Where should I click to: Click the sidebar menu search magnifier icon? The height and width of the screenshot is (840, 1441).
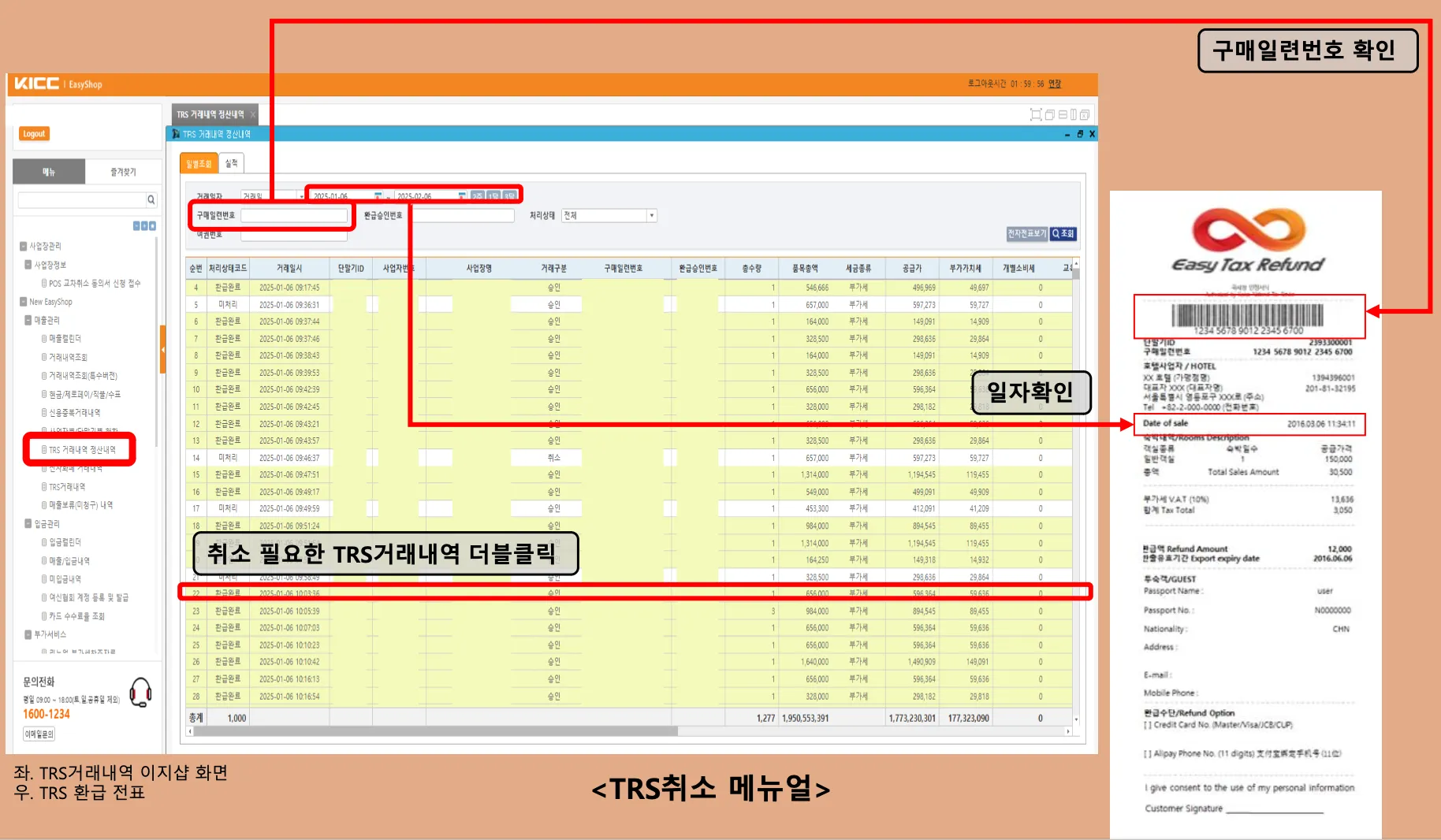[x=150, y=199]
